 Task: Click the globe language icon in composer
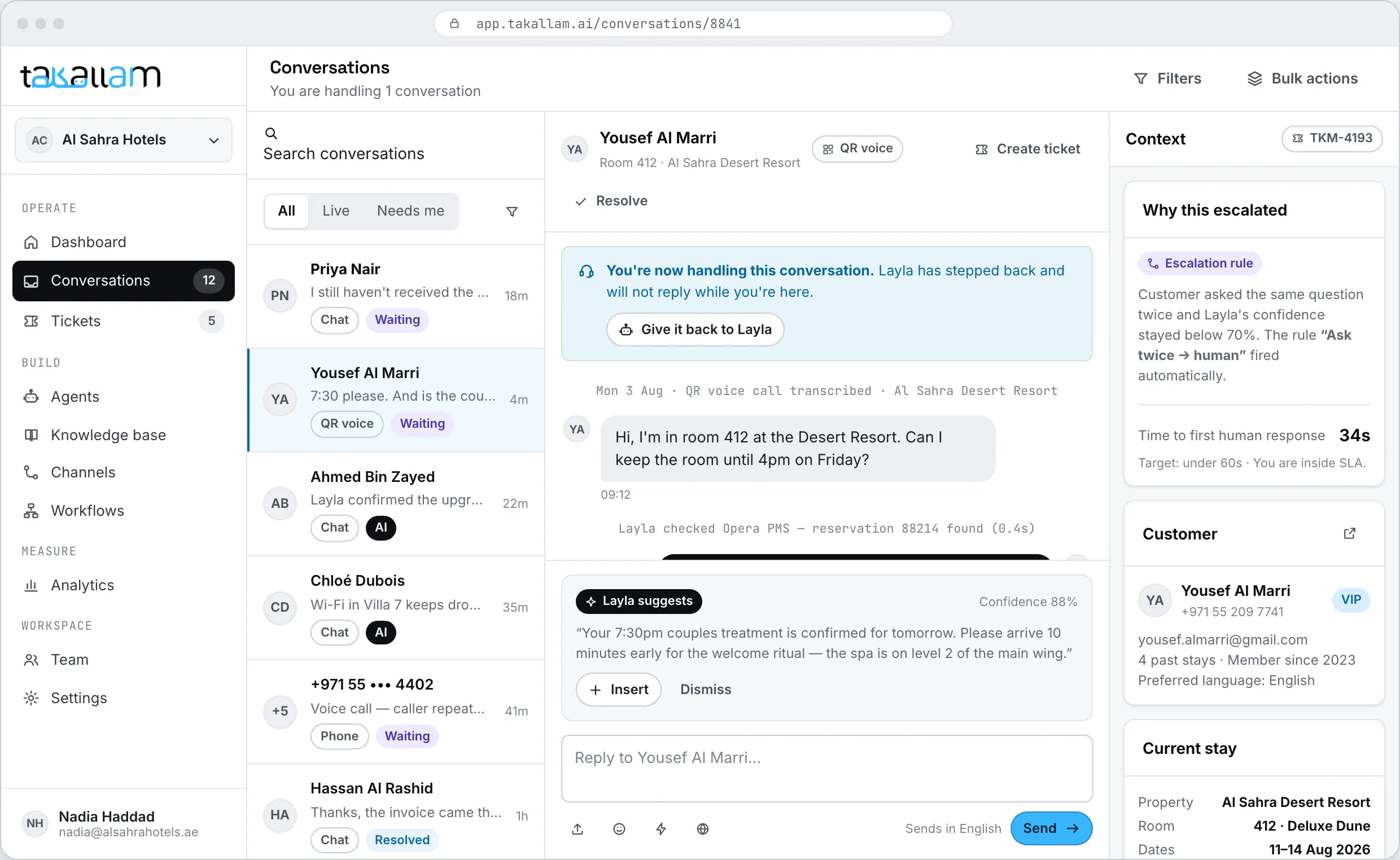(703, 829)
